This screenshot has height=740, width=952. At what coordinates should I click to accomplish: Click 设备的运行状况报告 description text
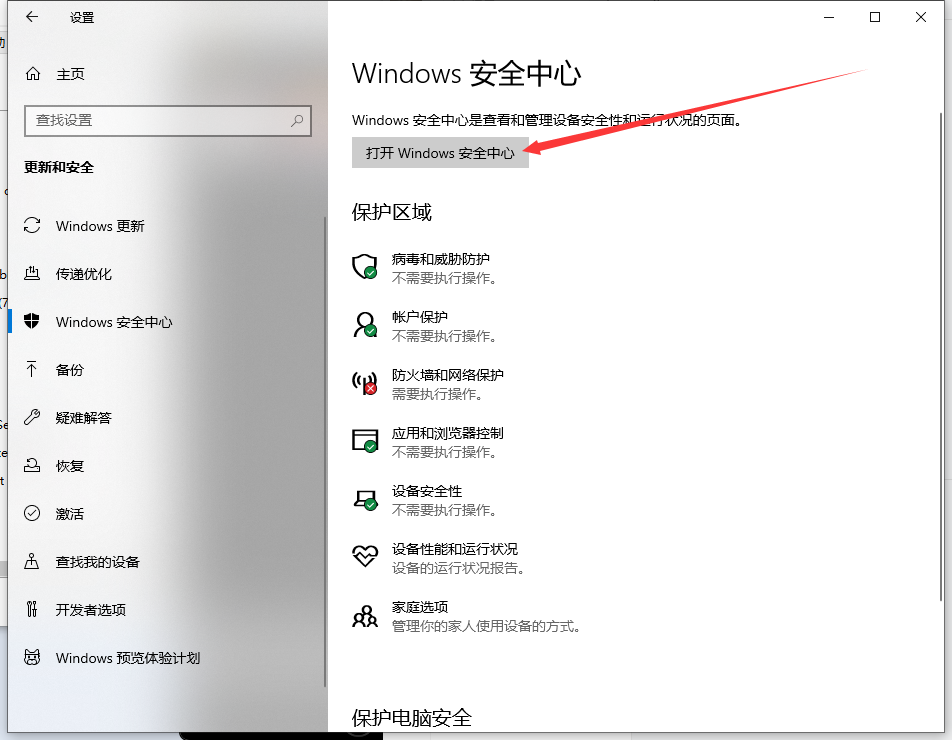[x=458, y=568]
